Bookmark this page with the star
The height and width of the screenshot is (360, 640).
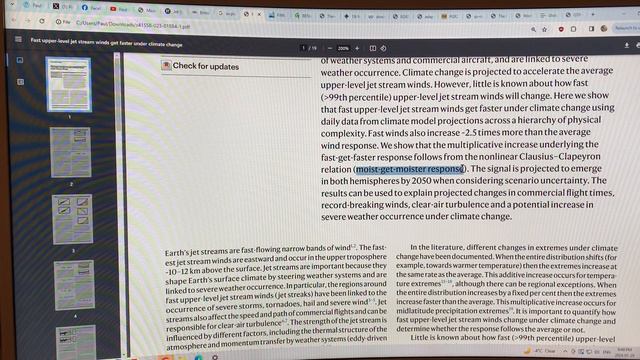click(544, 29)
